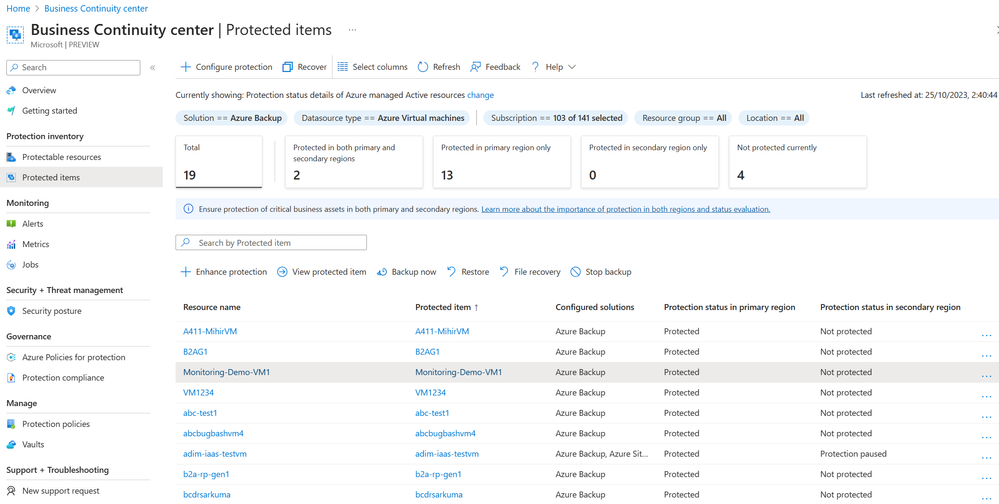Select Protected in secondary region only card

click(x=650, y=162)
